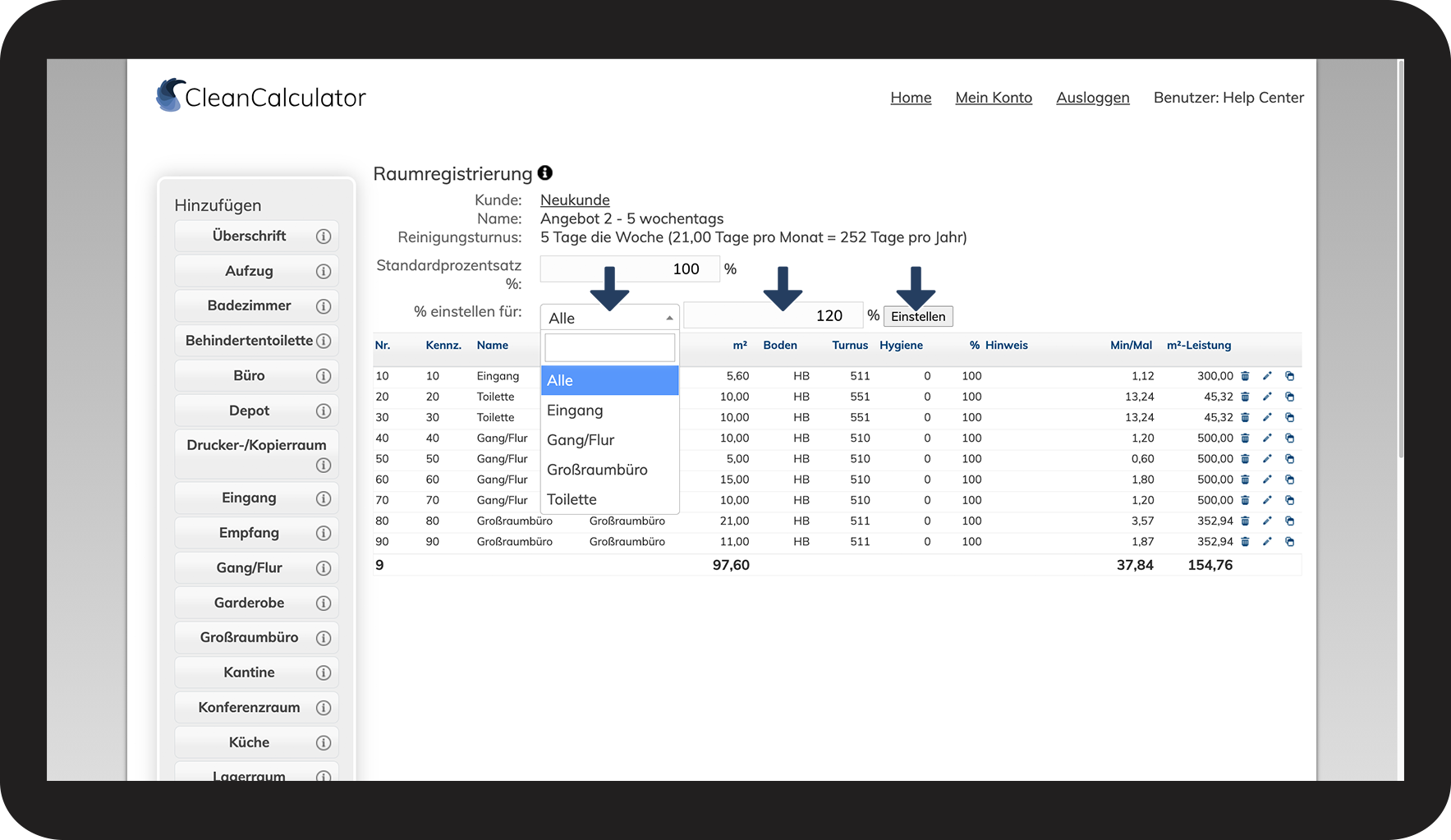Click the Standardprozentsatz input field
The width and height of the screenshot is (1451, 840).
(x=629, y=269)
